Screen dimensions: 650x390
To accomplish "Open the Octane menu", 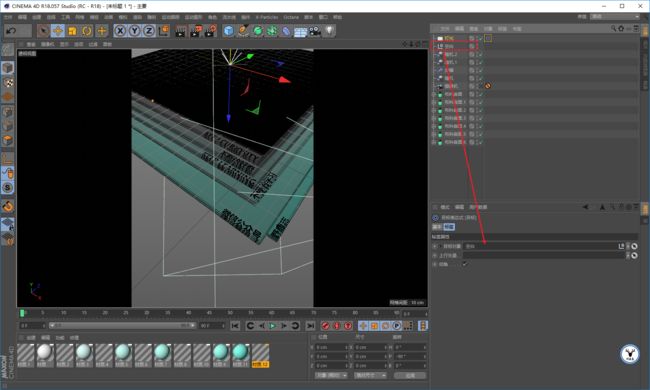I will [x=291, y=17].
